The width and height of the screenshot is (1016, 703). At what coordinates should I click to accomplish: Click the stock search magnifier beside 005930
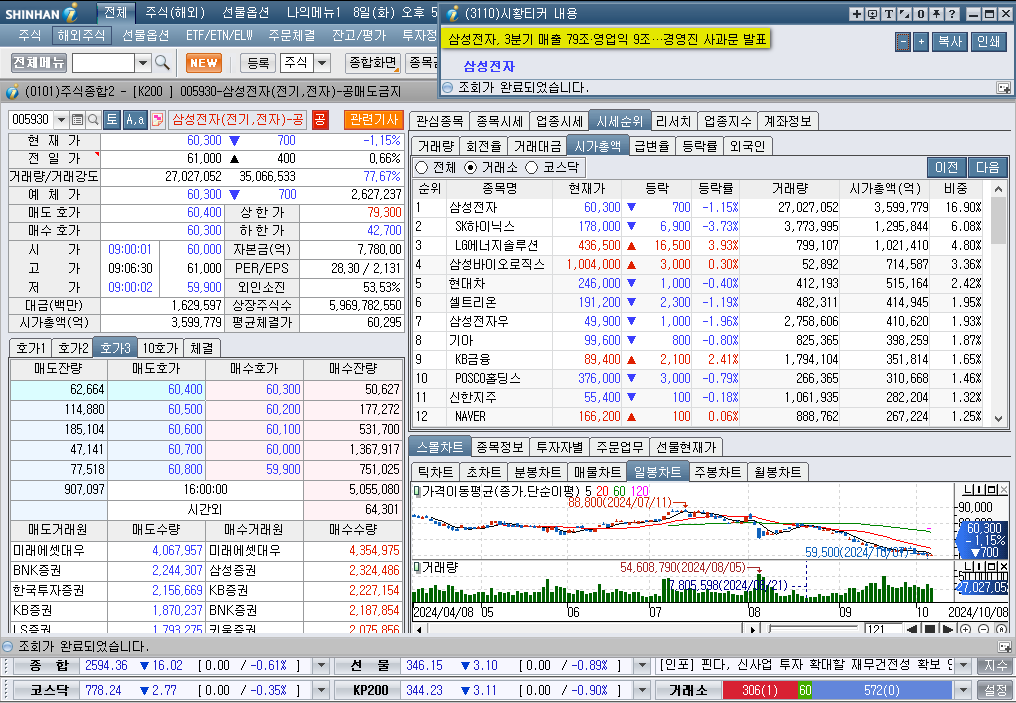[93, 119]
